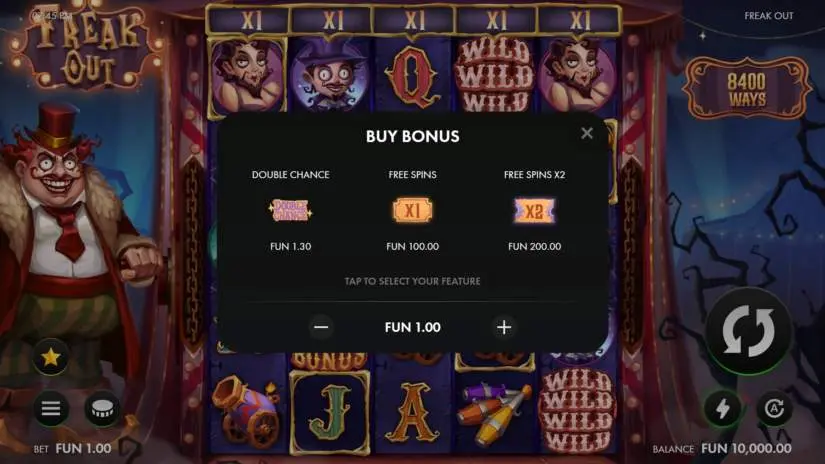Select the Double Chance ticket icon
Image resolution: width=825 pixels, height=464 pixels.
pyautogui.click(x=290, y=210)
